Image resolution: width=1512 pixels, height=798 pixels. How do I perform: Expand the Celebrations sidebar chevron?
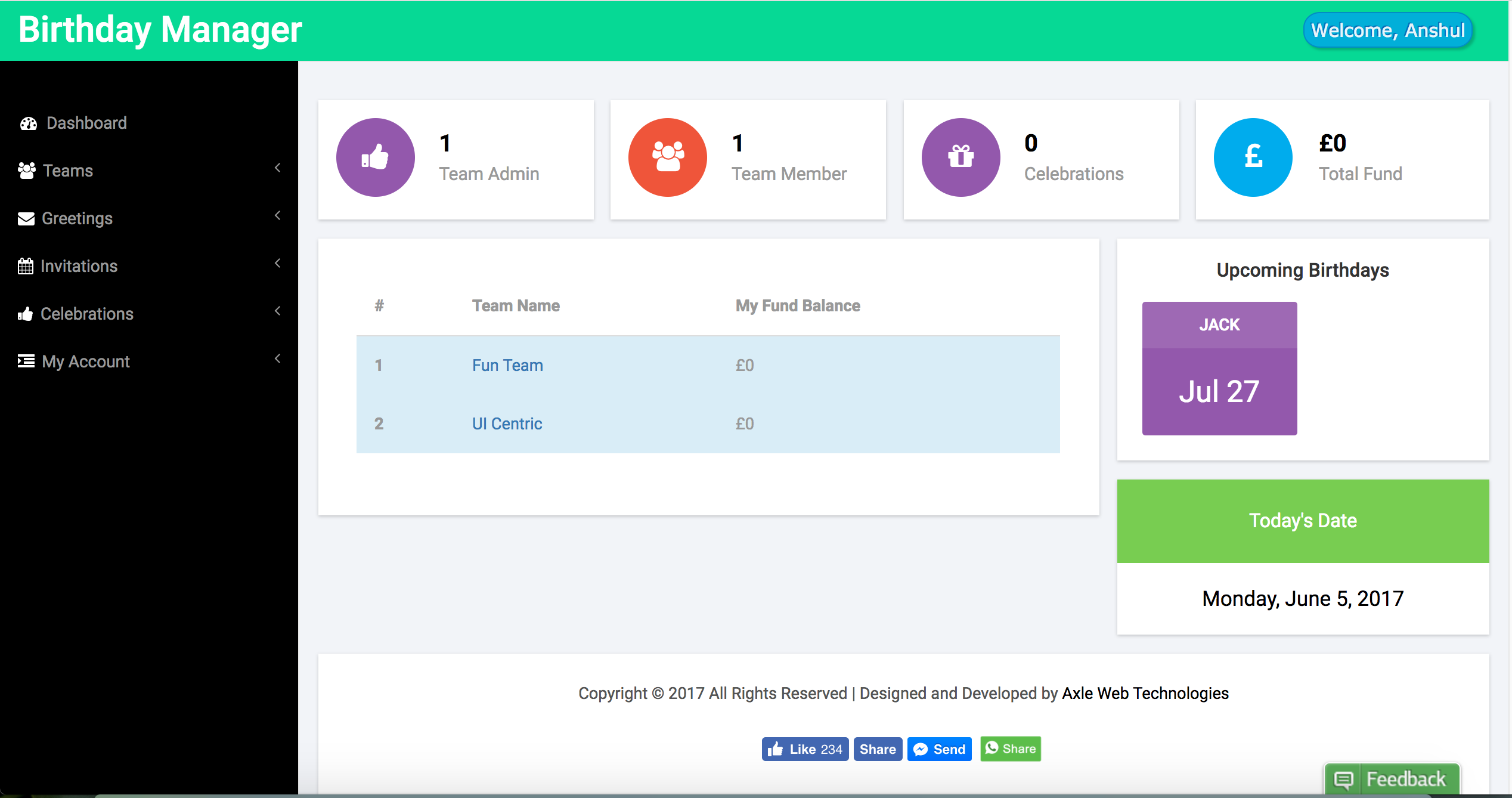coord(278,311)
